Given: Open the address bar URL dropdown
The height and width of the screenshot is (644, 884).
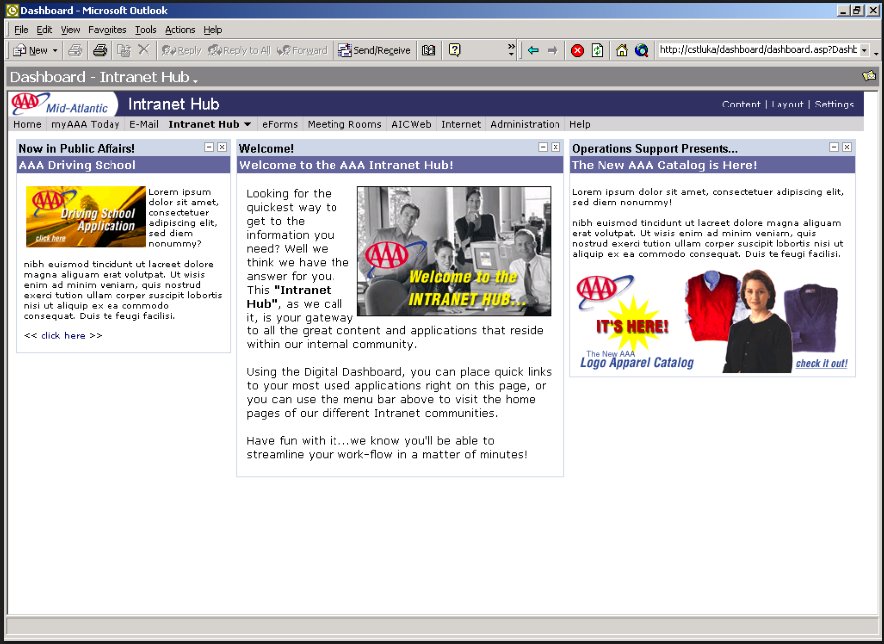Looking at the screenshot, I should click(x=864, y=50).
